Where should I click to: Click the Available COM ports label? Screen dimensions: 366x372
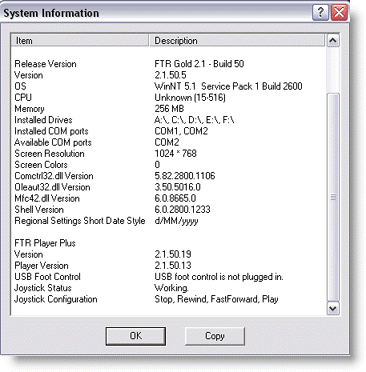pos(53,142)
